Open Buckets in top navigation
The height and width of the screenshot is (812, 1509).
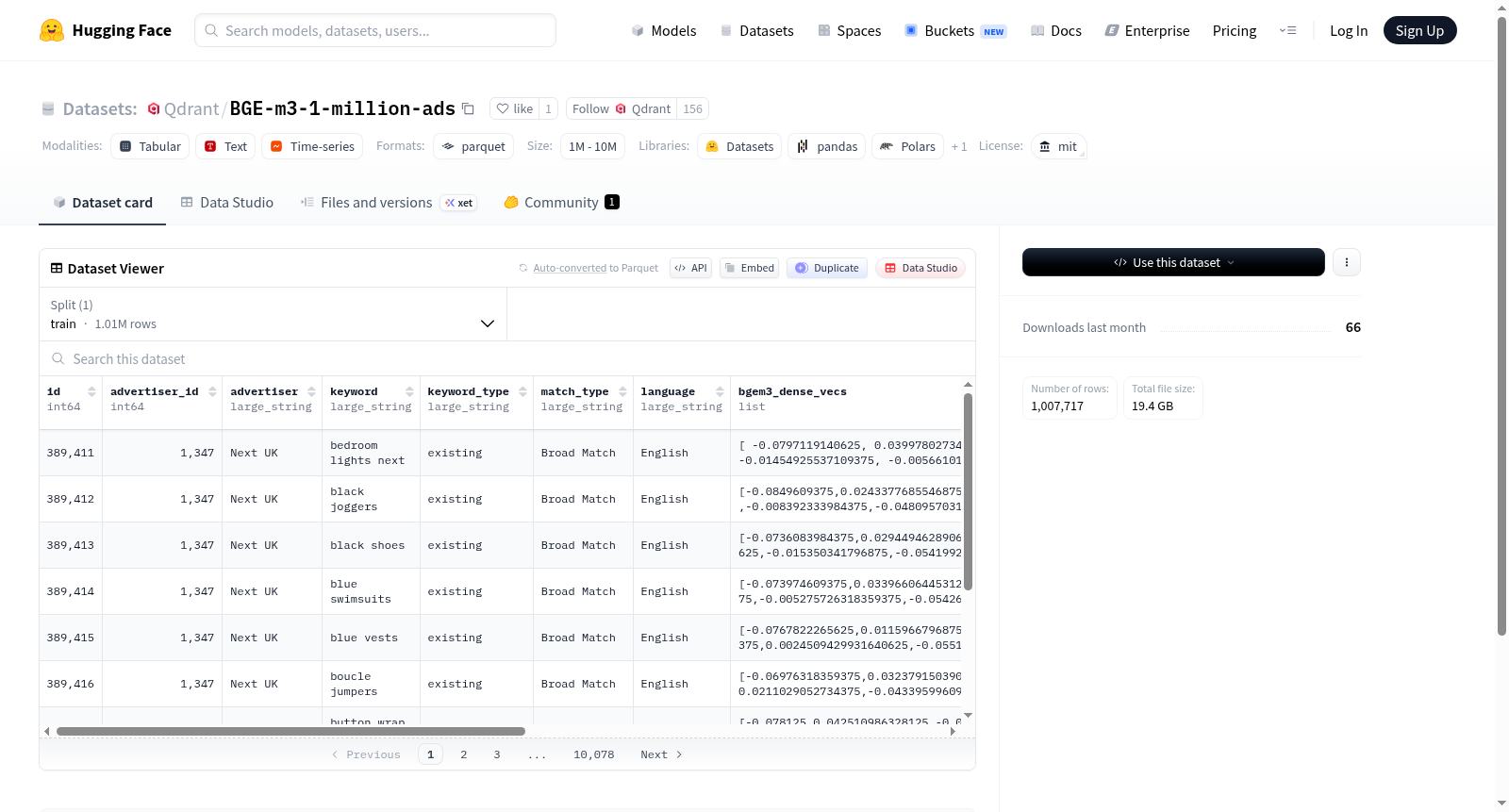click(x=955, y=30)
